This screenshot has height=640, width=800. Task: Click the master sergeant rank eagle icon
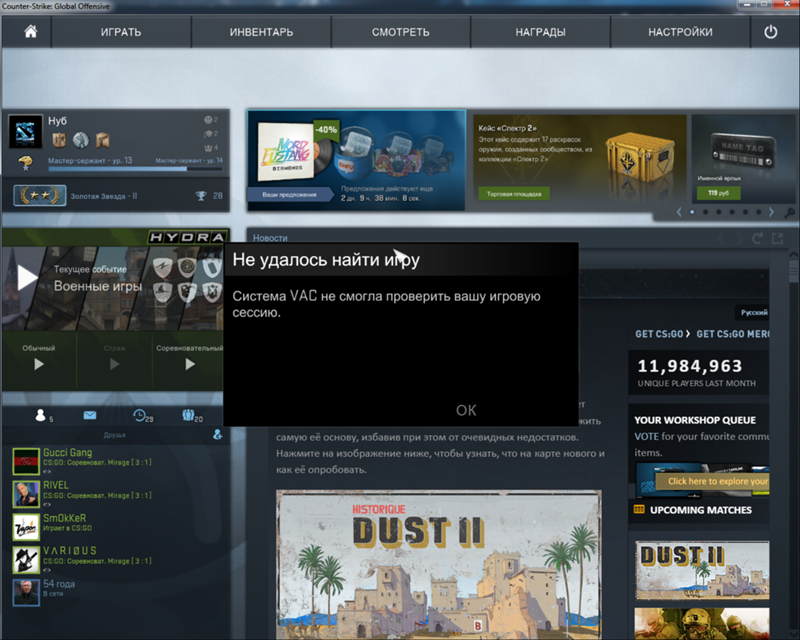coord(25,163)
